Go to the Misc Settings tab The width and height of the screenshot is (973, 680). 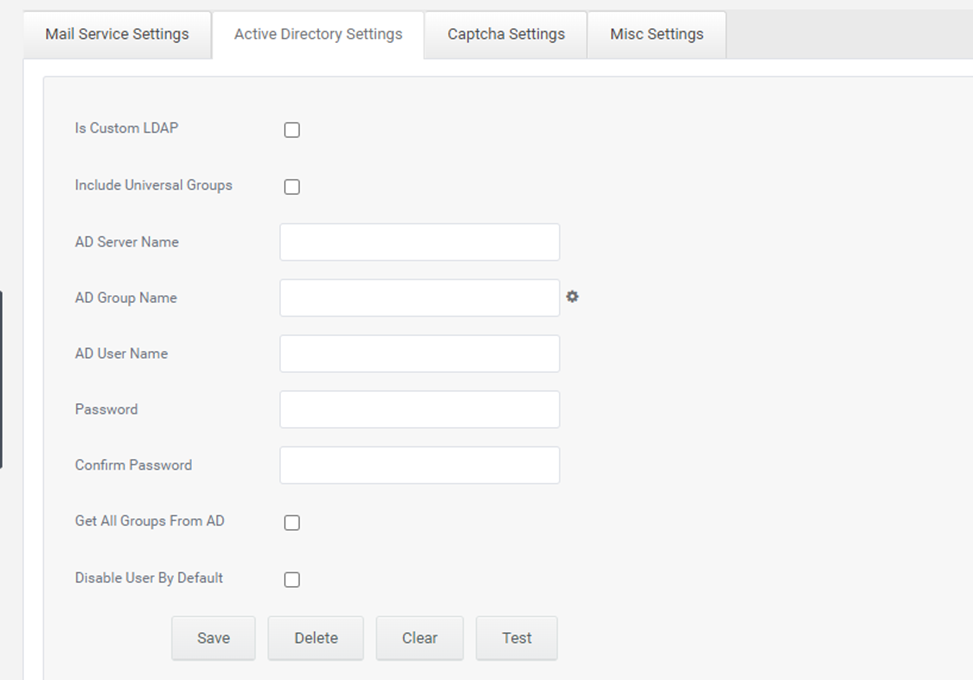click(x=657, y=35)
